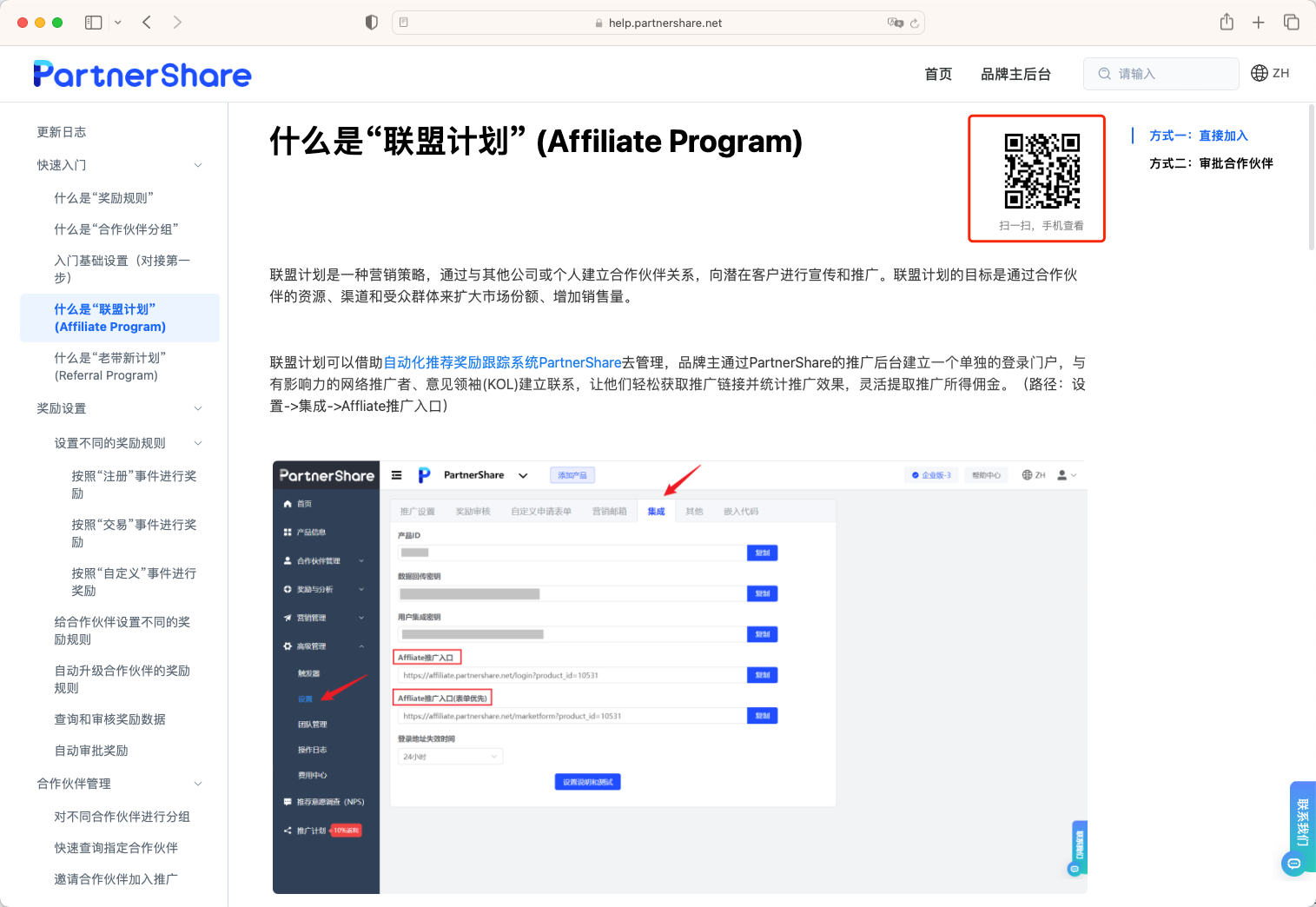
Task: Open 自动审批奖励 page
Action: coord(91,751)
